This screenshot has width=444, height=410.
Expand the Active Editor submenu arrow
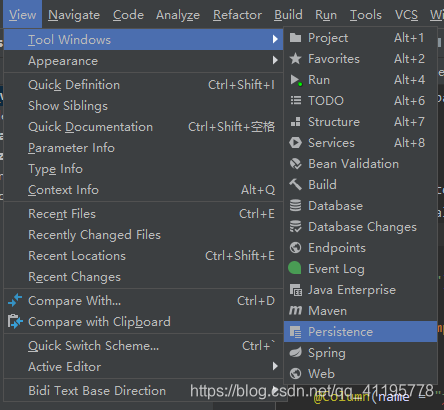tap(275, 366)
